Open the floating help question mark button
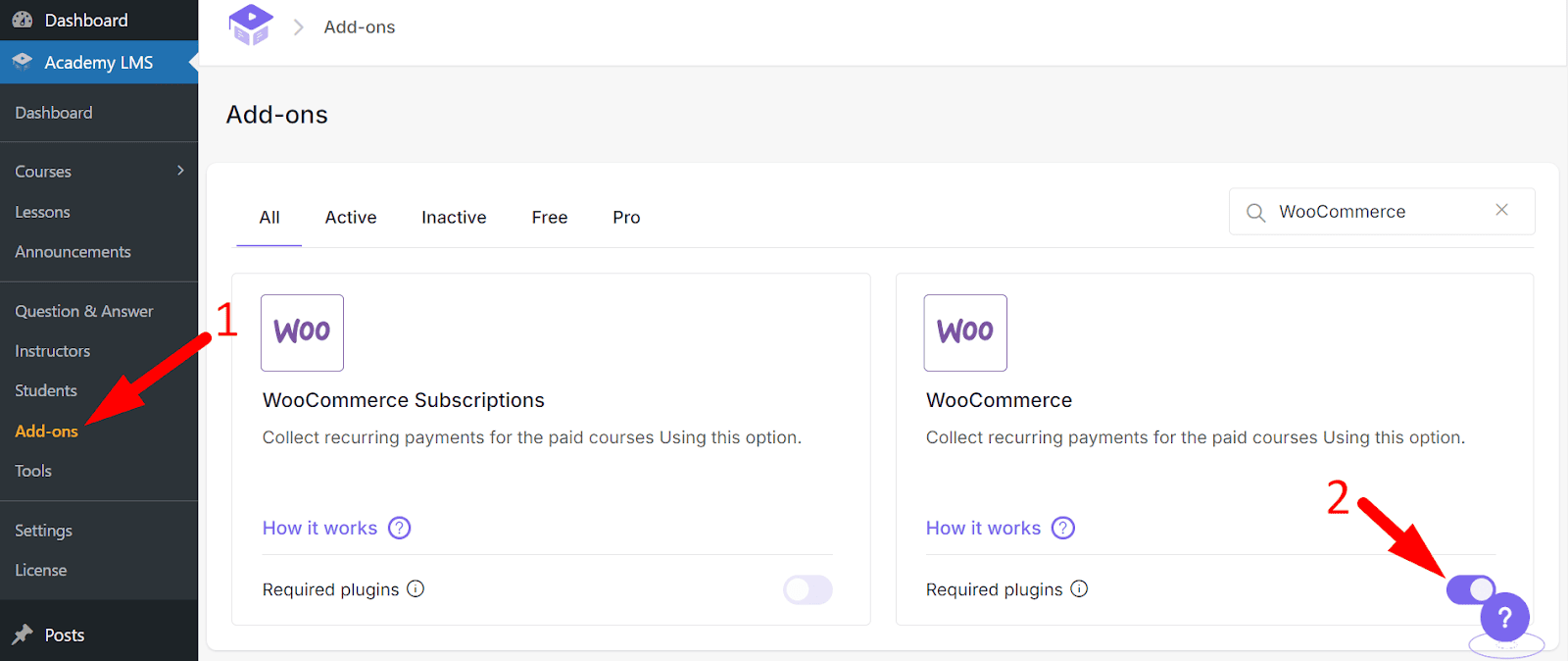The image size is (1568, 661). (x=1505, y=618)
